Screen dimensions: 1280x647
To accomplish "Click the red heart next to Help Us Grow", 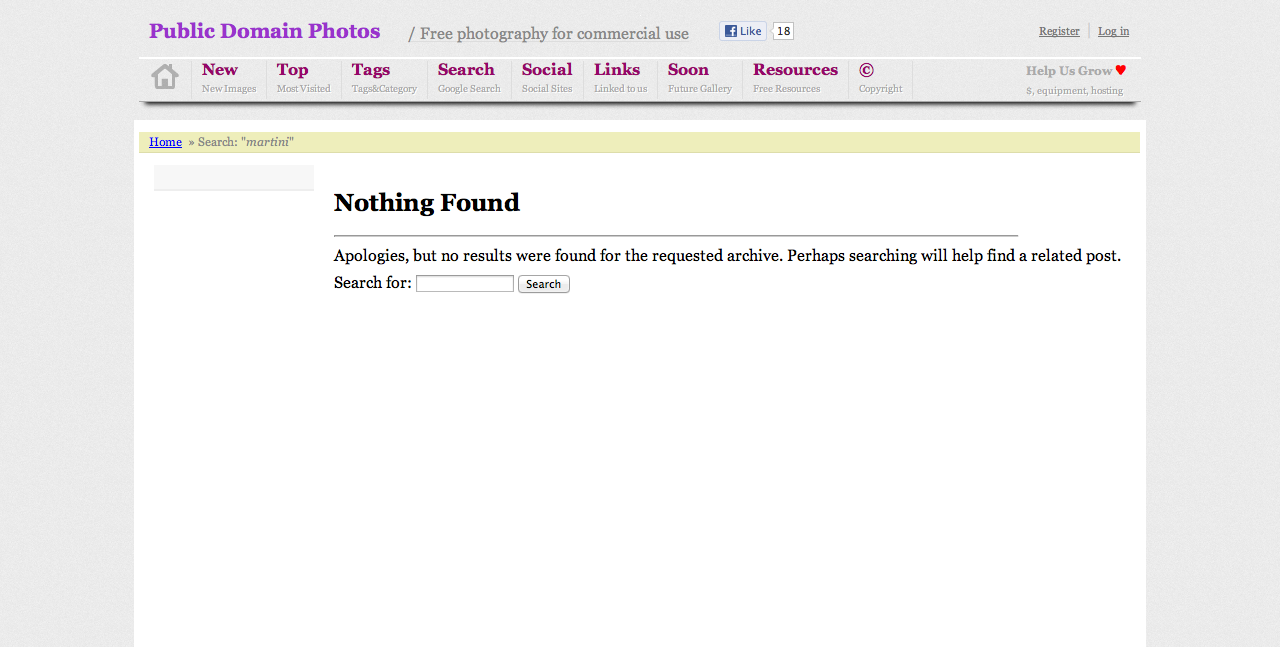I will coord(1121,70).
